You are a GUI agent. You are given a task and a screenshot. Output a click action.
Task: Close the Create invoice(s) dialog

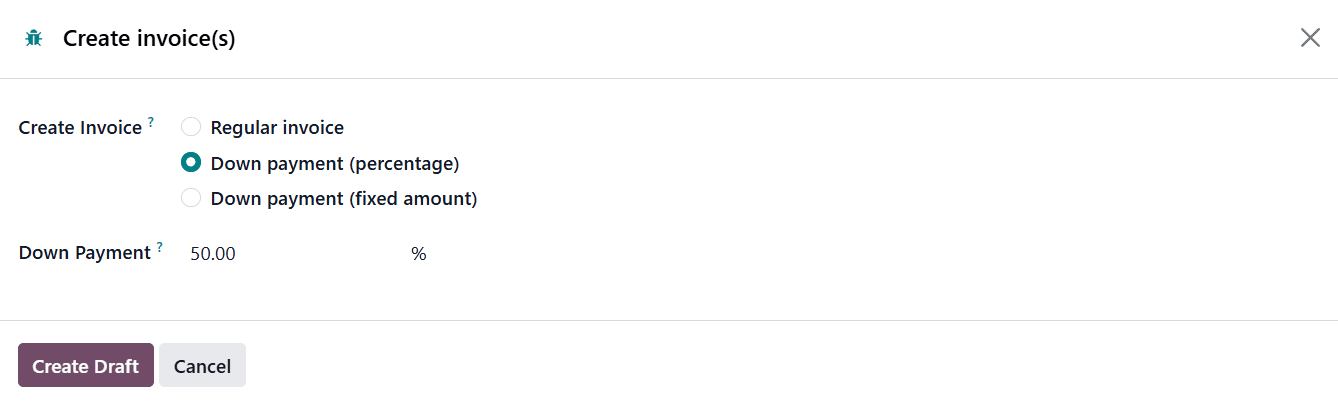[x=1310, y=38]
